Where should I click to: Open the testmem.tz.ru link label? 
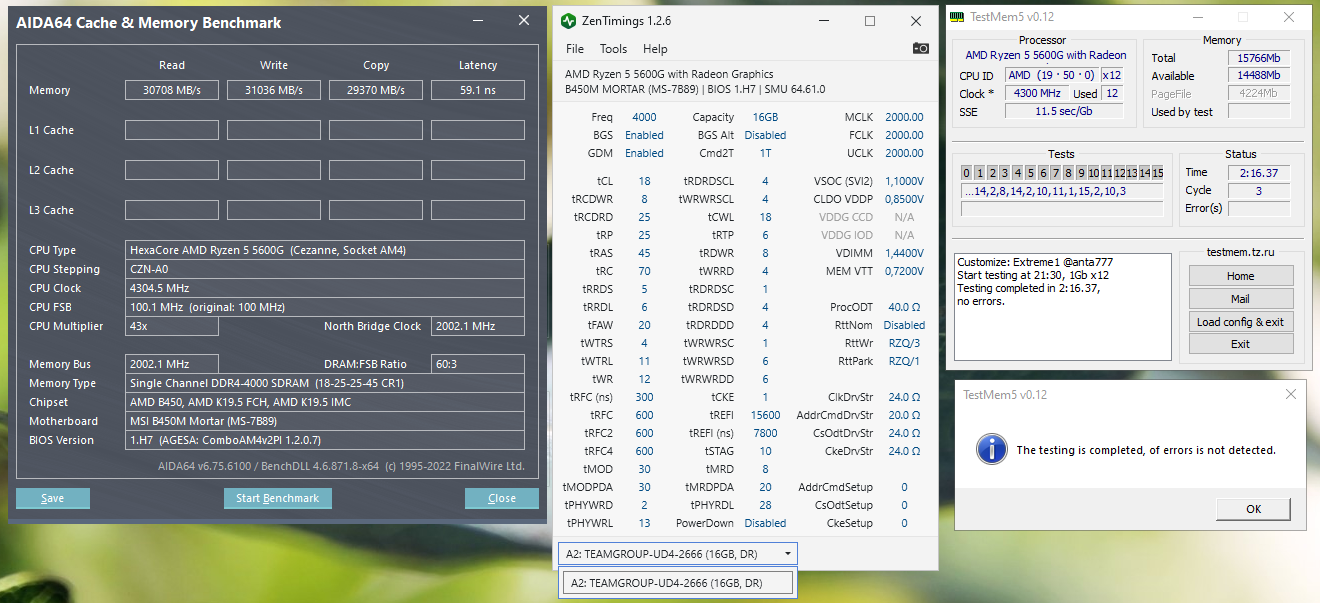(x=1240, y=254)
